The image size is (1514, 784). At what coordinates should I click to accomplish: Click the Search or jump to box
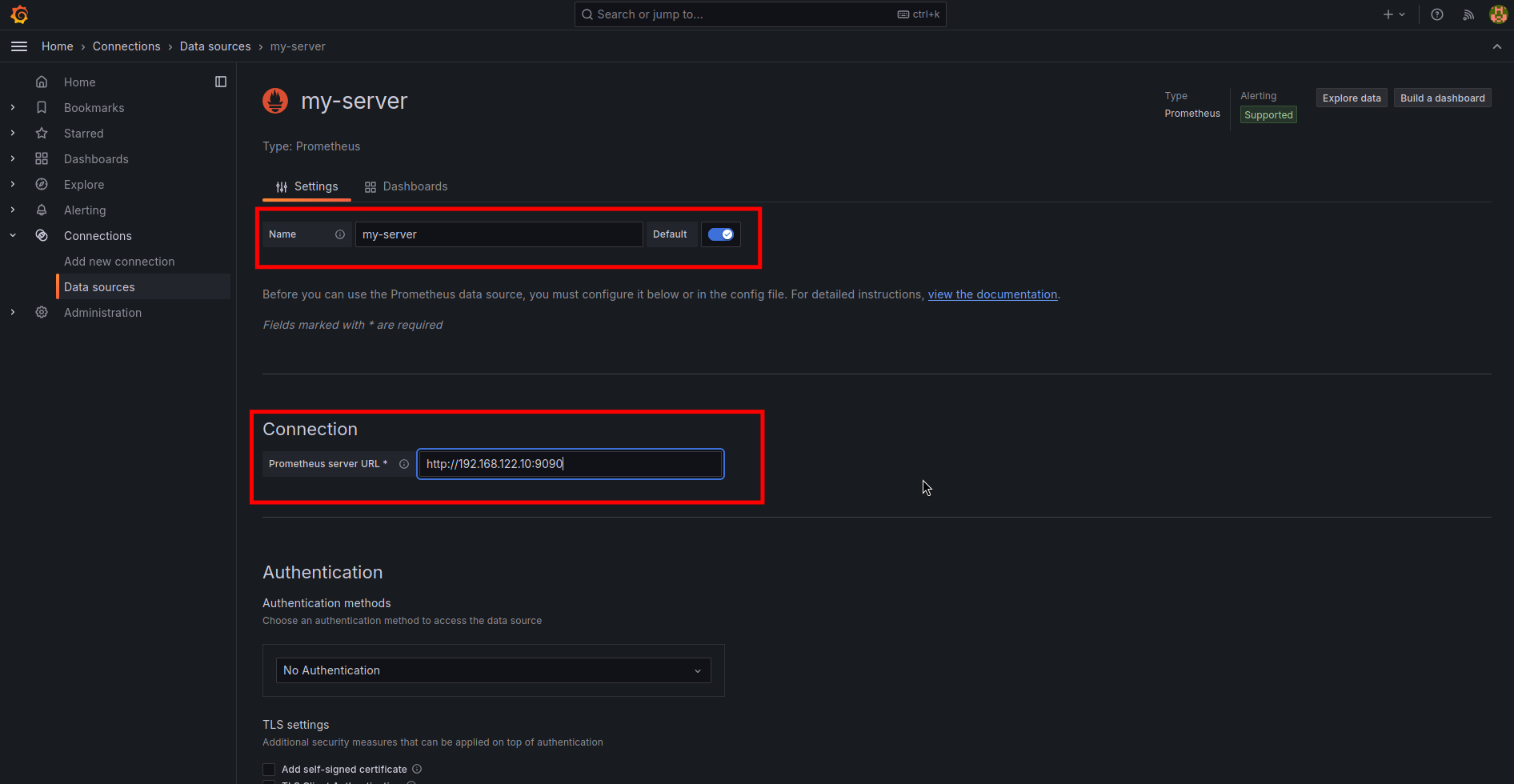(x=760, y=14)
